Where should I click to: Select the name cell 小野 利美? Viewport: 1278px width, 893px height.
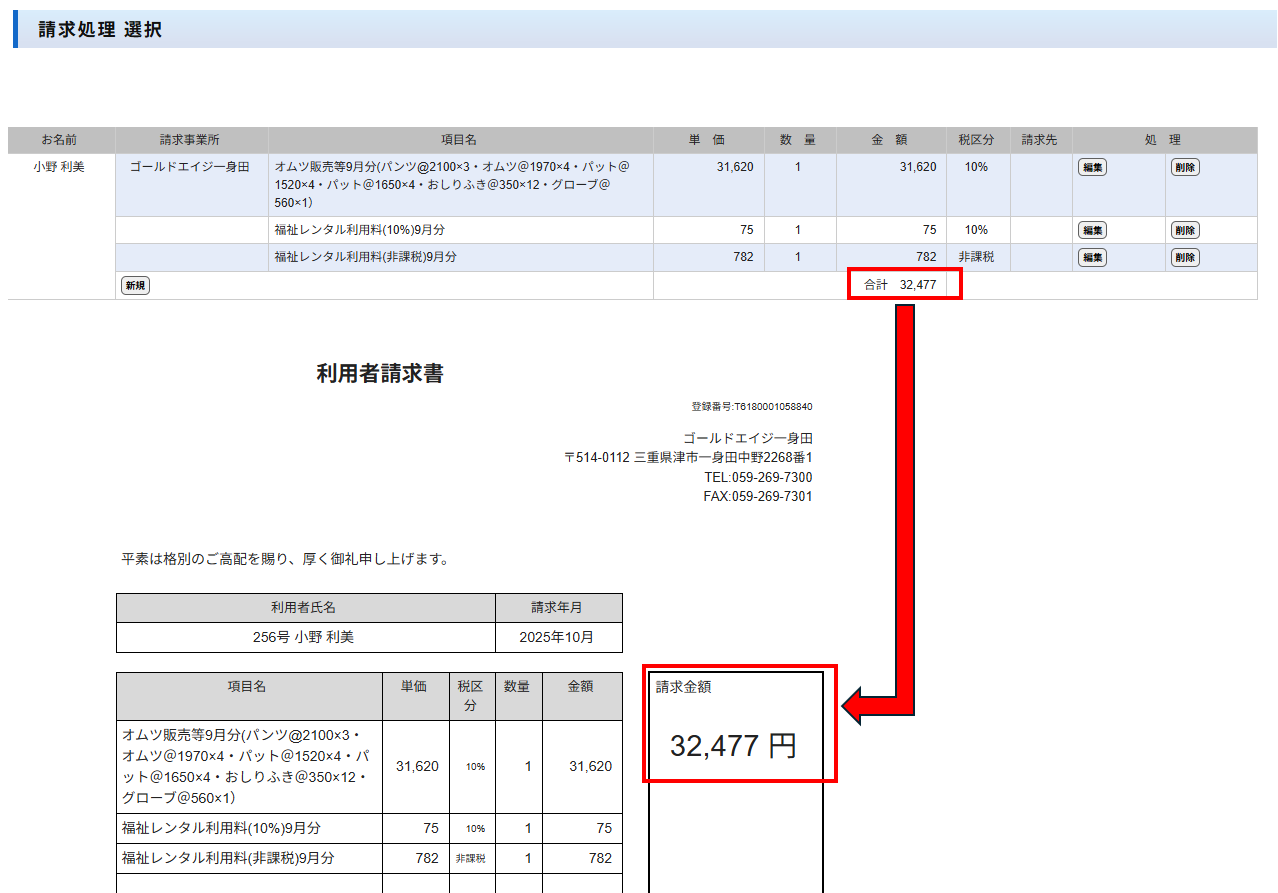[59, 168]
